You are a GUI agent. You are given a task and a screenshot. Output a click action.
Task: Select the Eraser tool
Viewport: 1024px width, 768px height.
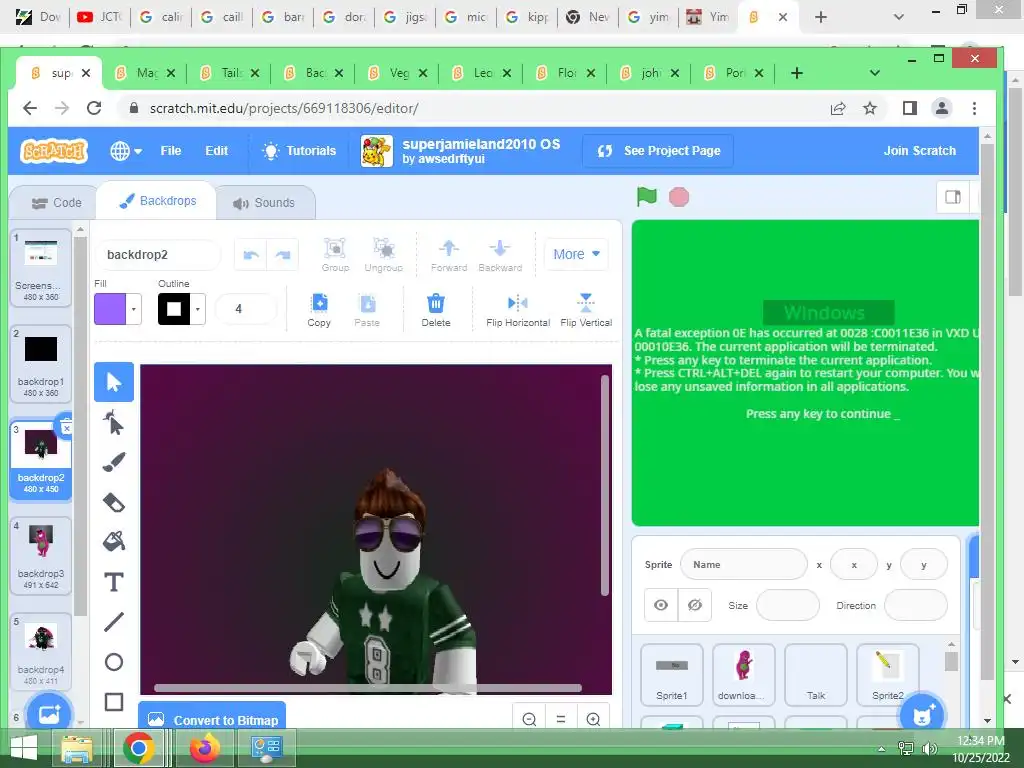point(114,502)
